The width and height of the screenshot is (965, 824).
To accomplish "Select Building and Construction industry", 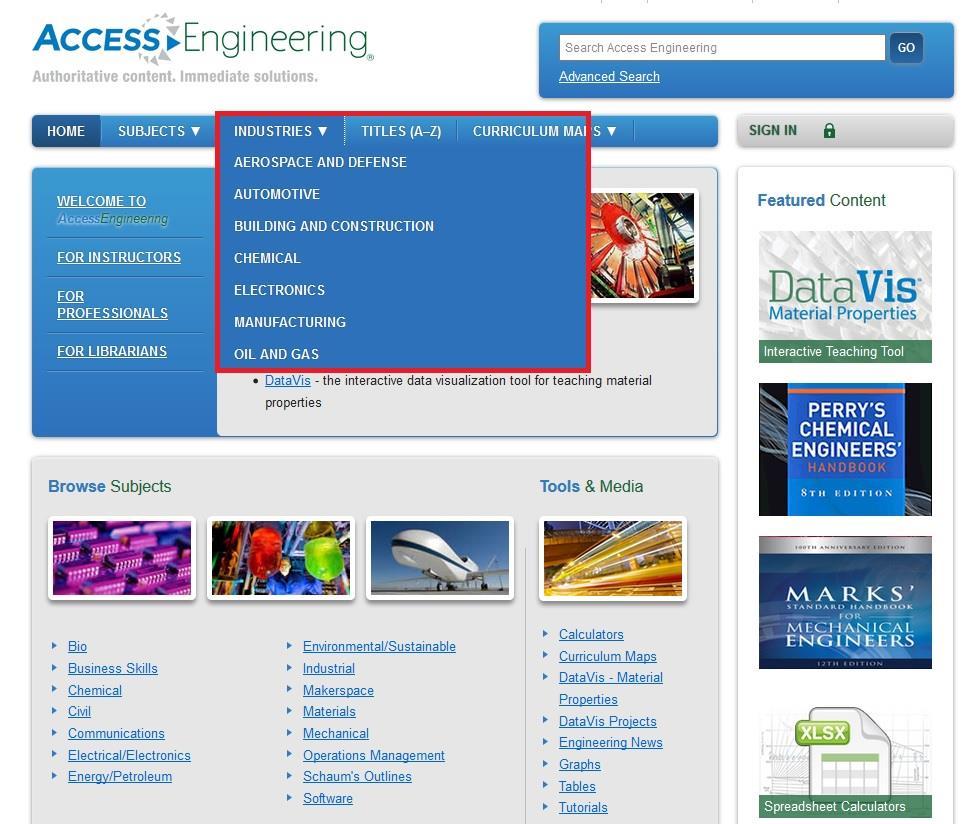I will (x=334, y=226).
